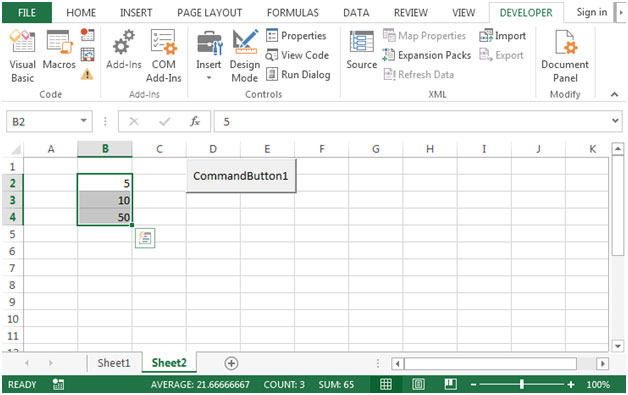Switch to Normal view

coord(386,385)
